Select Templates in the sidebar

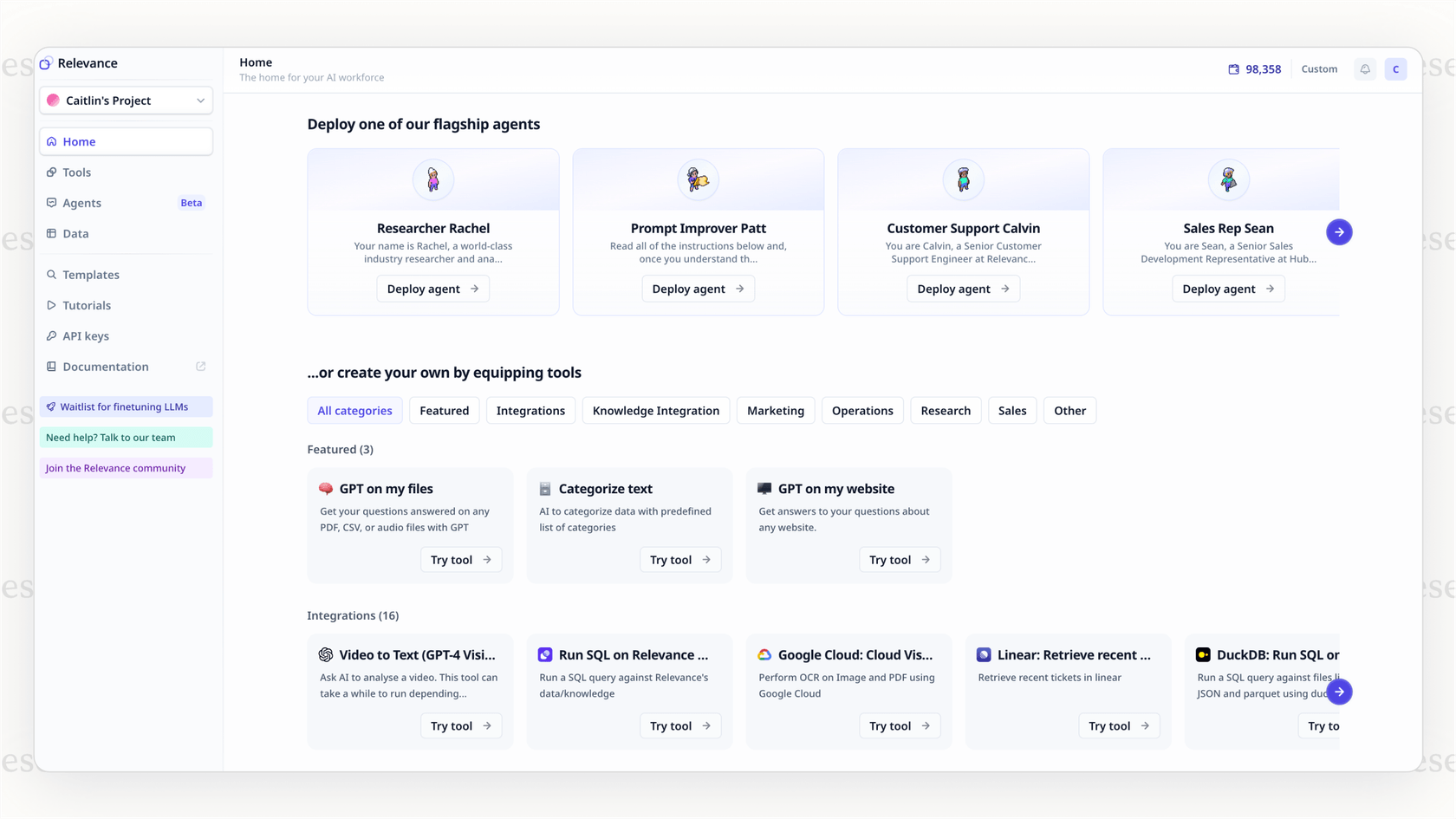(x=90, y=274)
